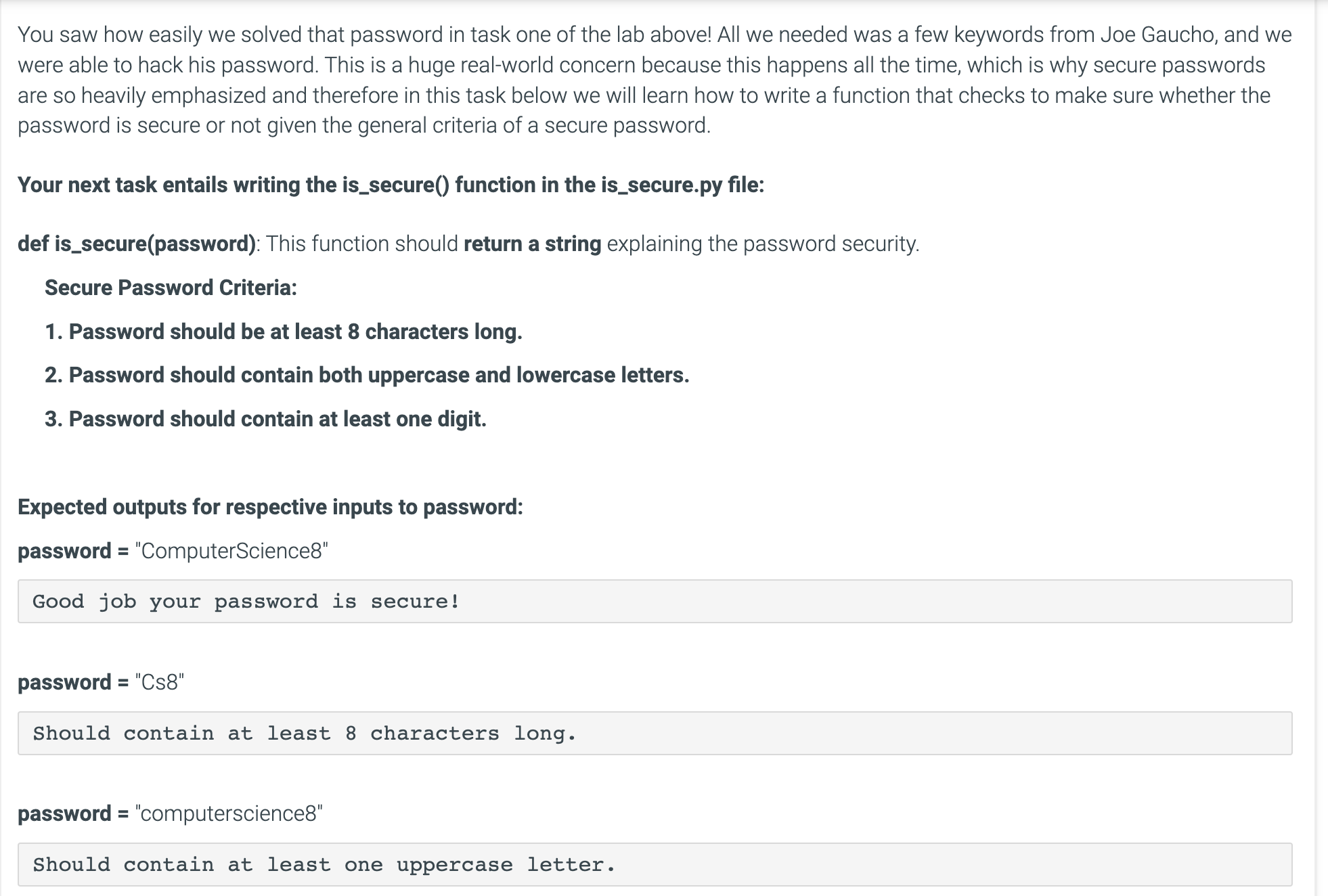Click the vertical scrollbar track on the right edge
The width and height of the screenshot is (1328, 896).
[x=1321, y=447]
